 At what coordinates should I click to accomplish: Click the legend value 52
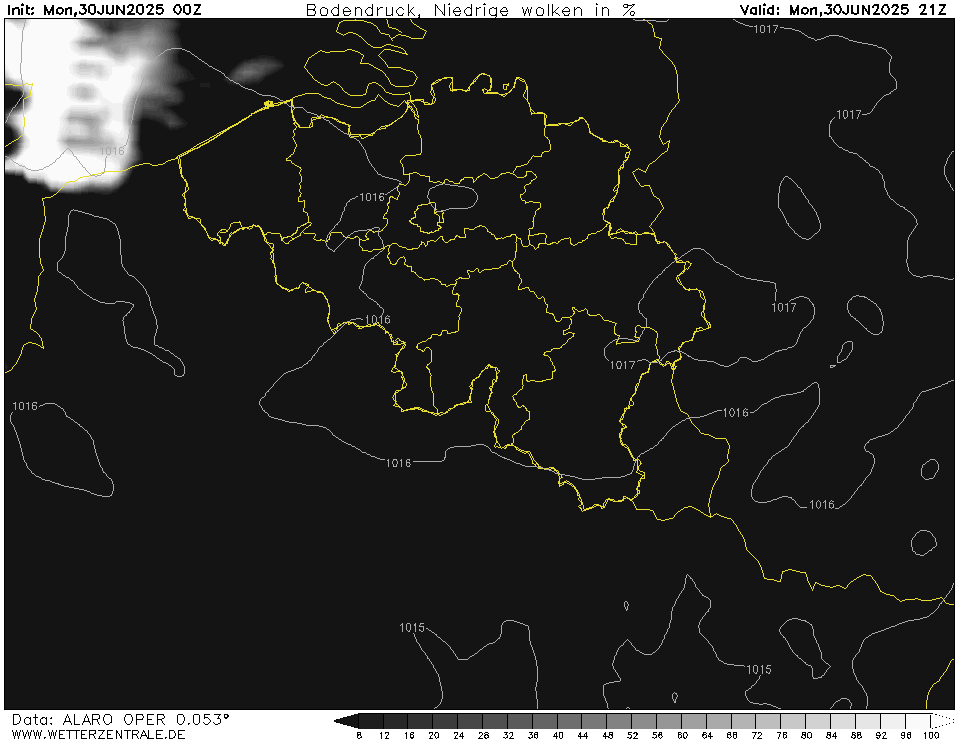[632, 735]
